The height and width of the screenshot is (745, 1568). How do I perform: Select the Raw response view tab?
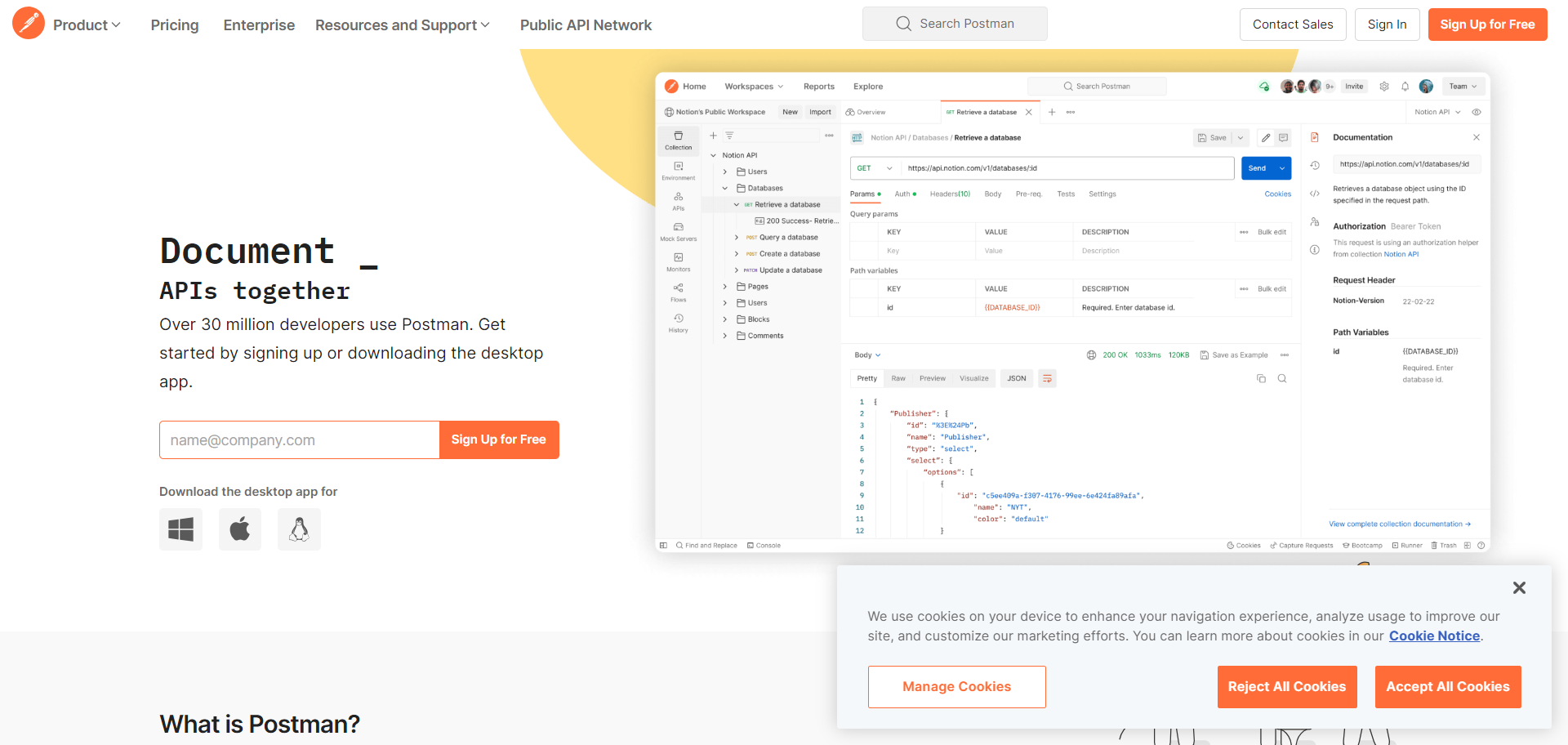pos(898,378)
